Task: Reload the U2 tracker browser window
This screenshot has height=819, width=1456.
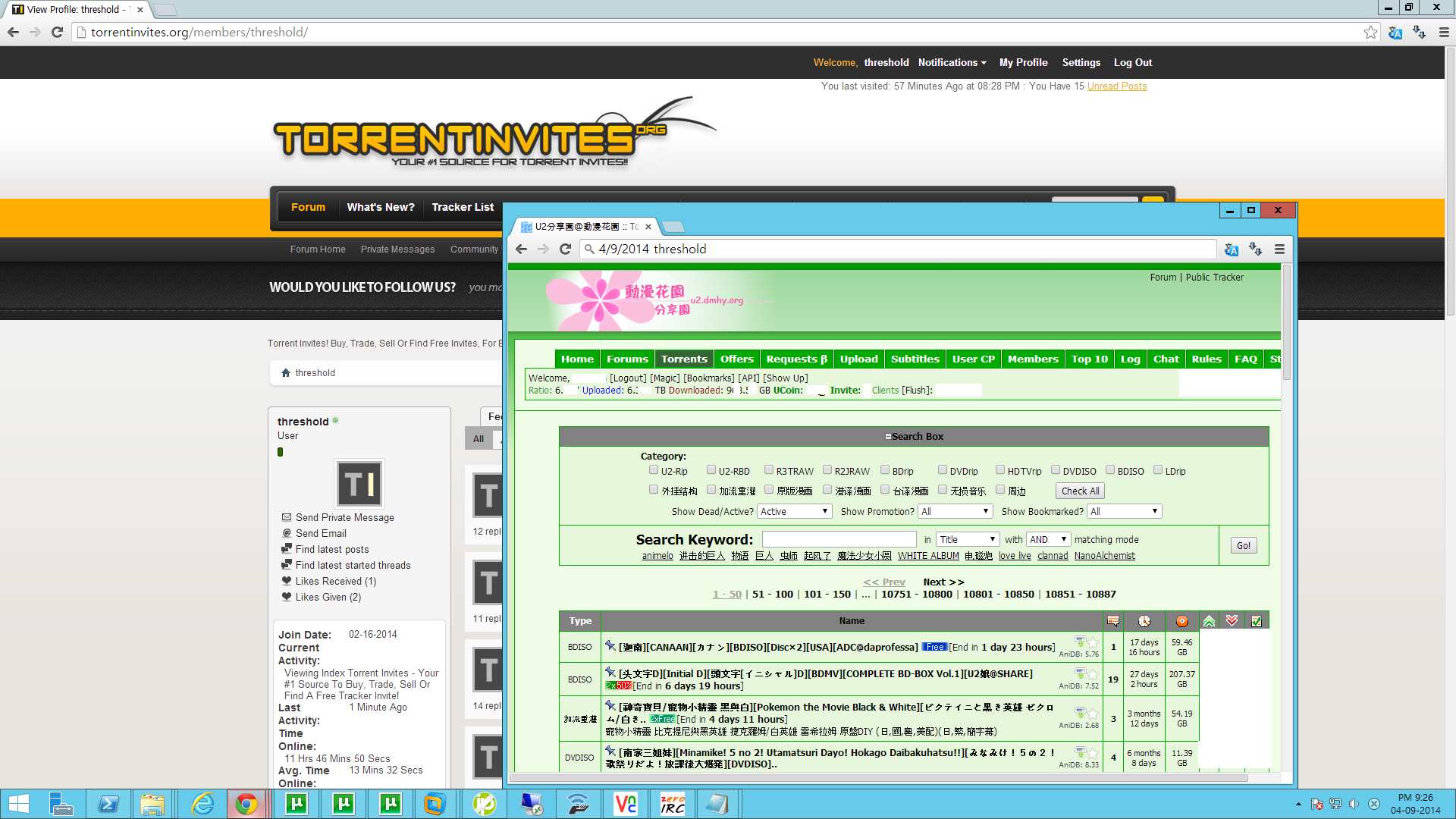Action: (565, 249)
